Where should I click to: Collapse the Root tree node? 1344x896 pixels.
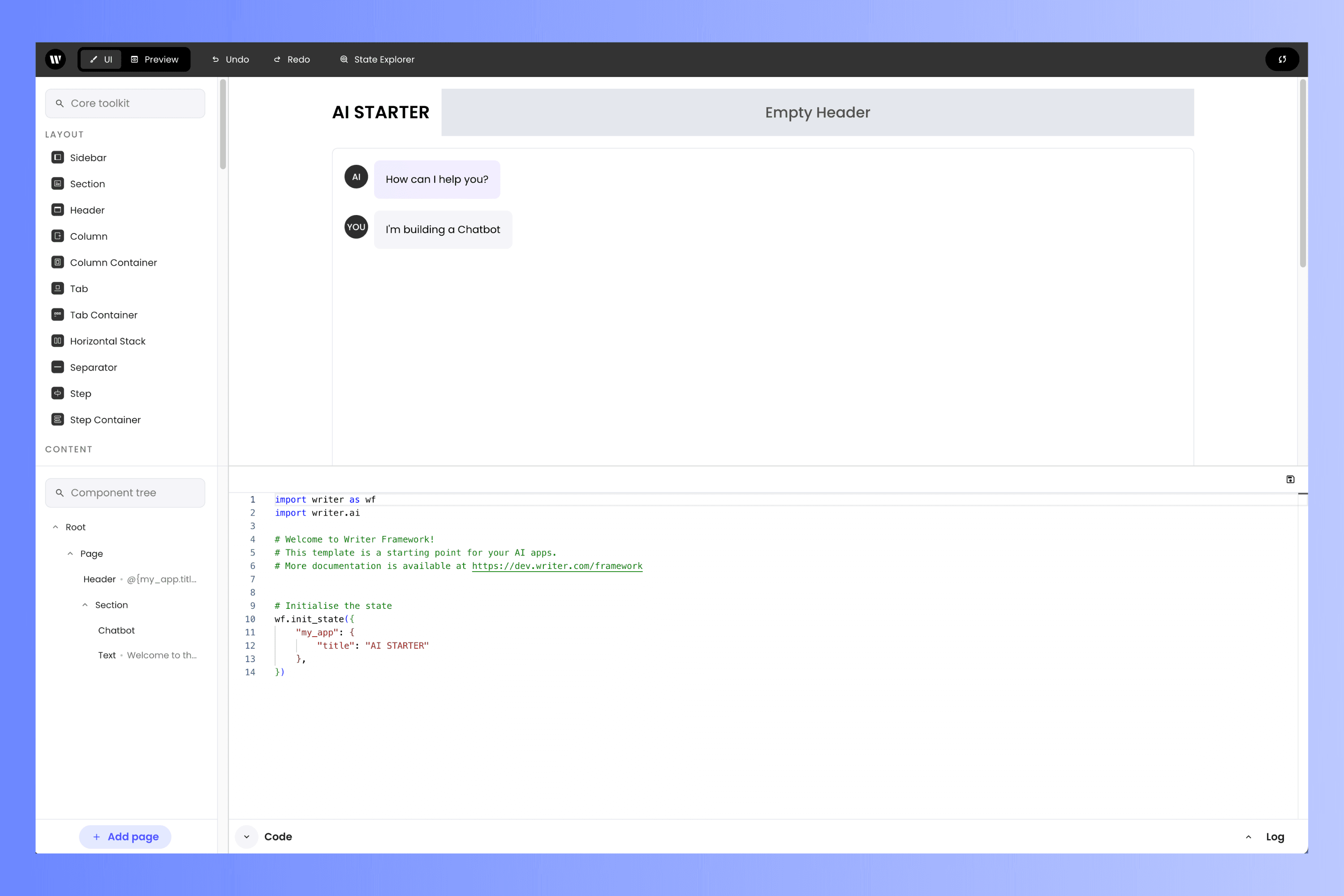(56, 527)
